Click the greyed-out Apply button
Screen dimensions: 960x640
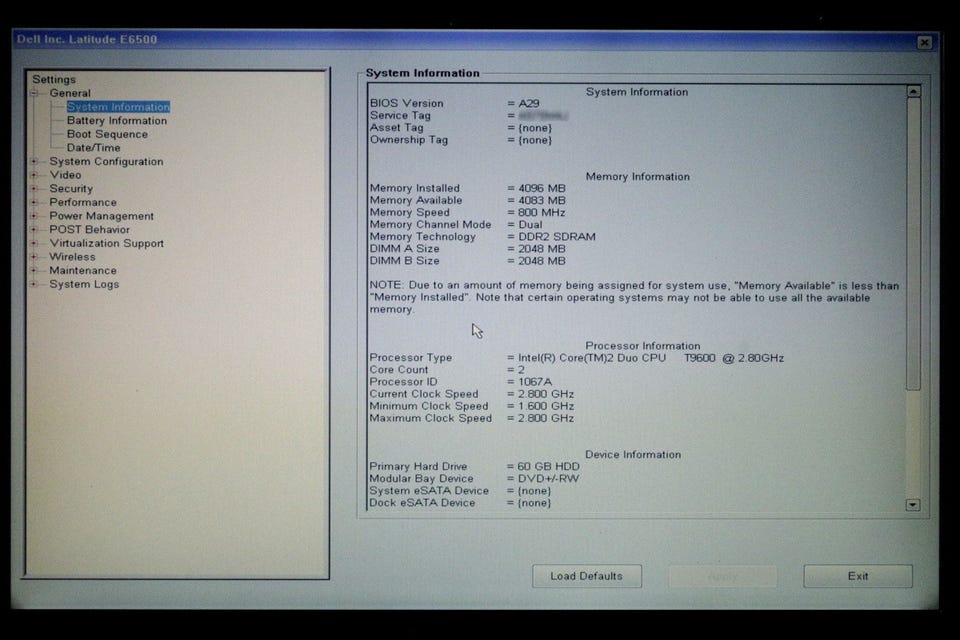pos(722,576)
